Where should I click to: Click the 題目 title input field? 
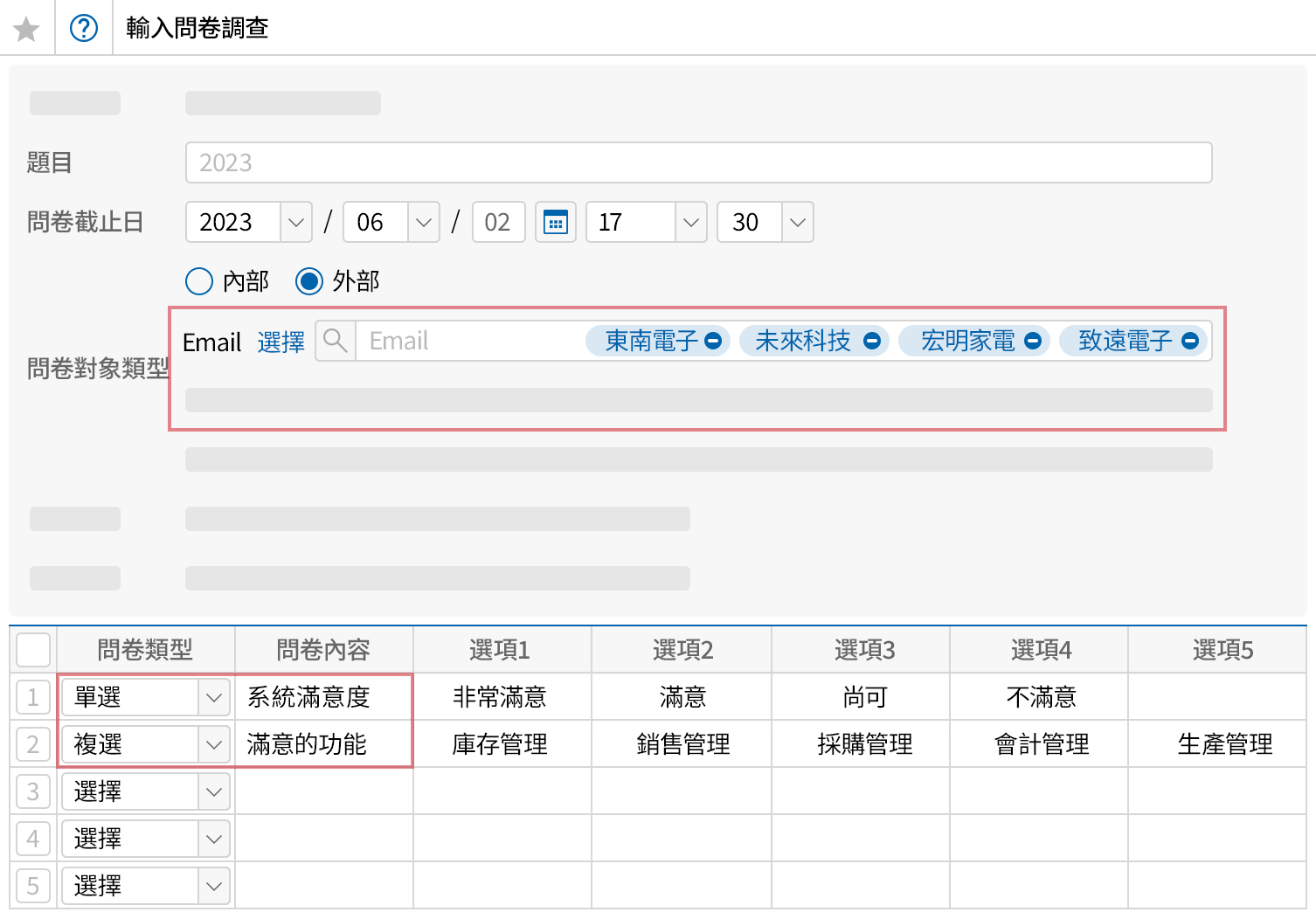697,162
